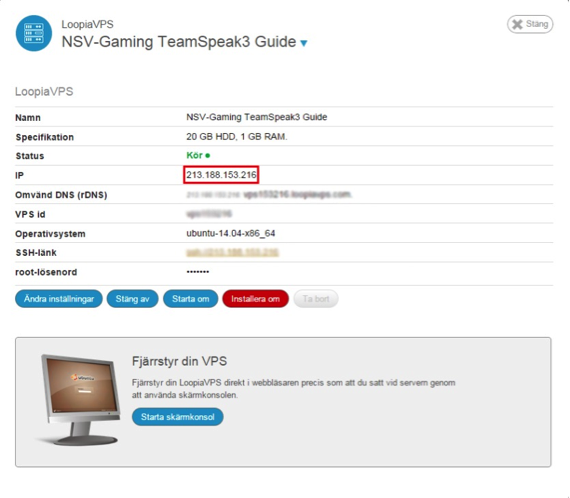Click the ubuntu-14.04-x86_64 operating system value
The height and width of the screenshot is (498, 570).
[x=230, y=233]
